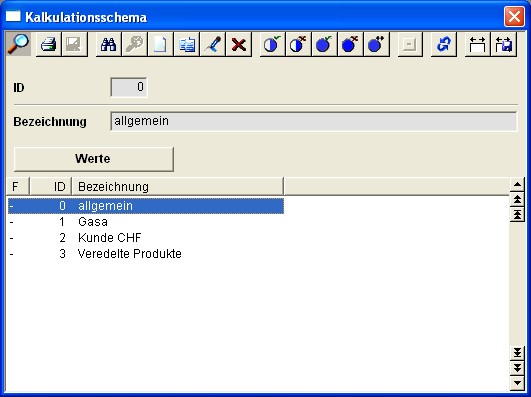Click the full blue circle with red X icon
531x397 pixels.
click(351, 44)
